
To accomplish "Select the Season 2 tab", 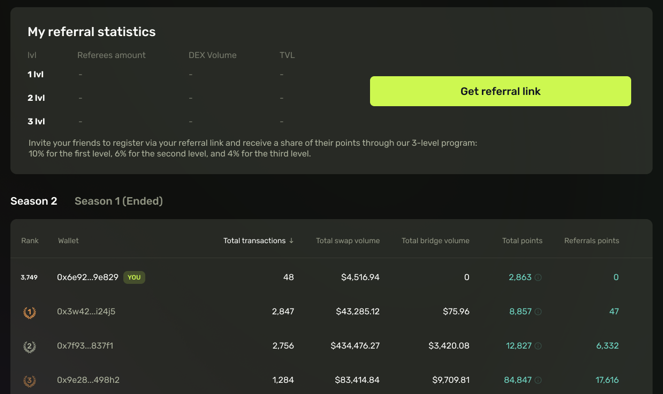I will (34, 201).
